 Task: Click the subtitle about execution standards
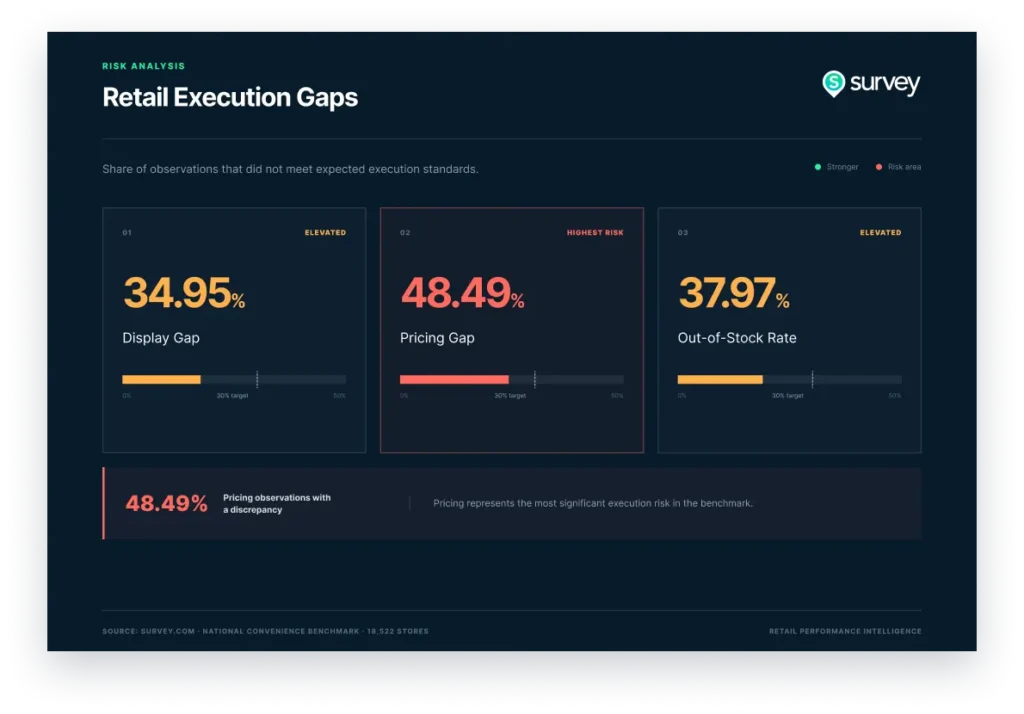tap(290, 169)
